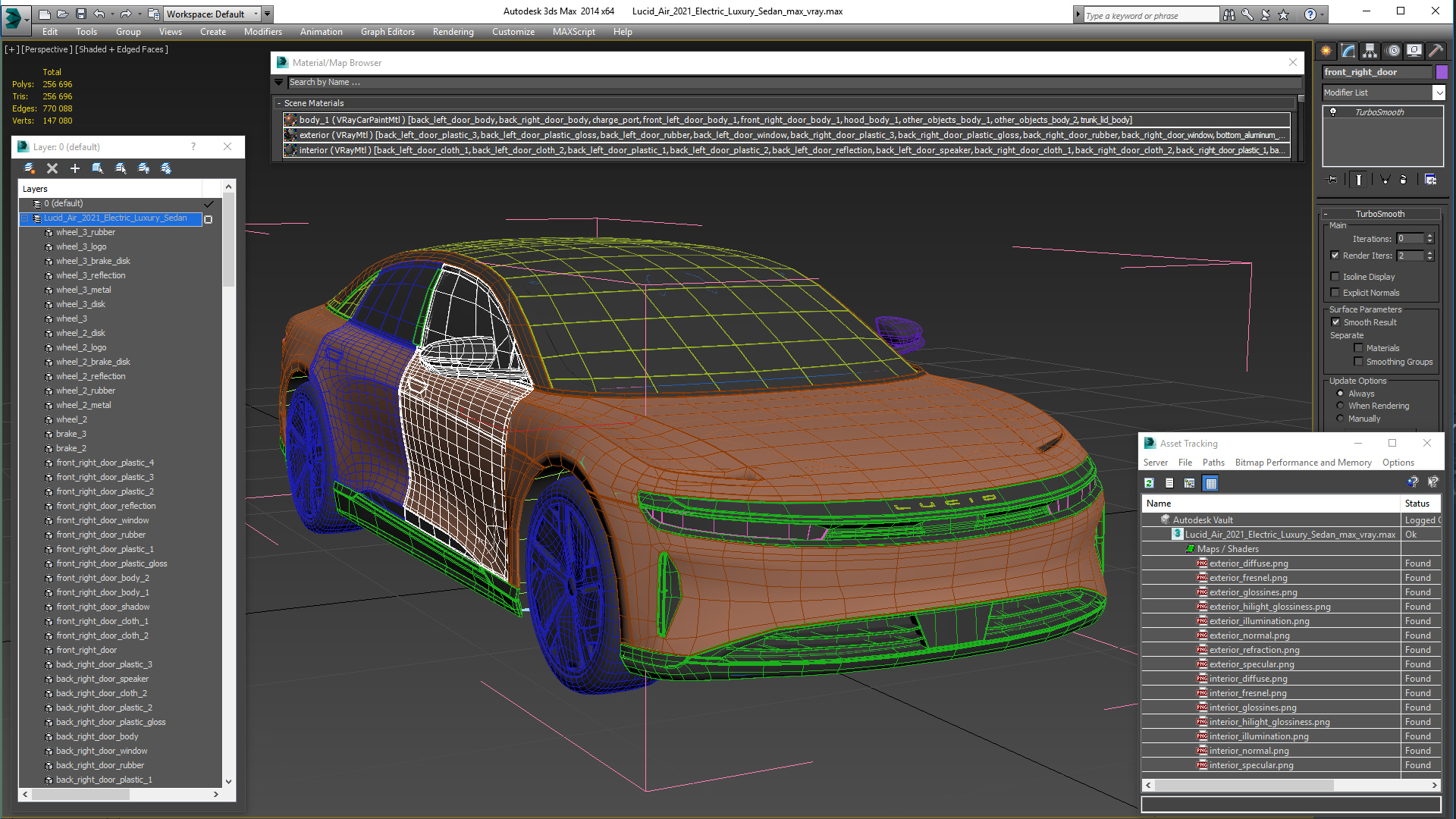The height and width of the screenshot is (819, 1456).
Task: Enable Separate by Smoothing Groups checkbox
Action: point(1359,362)
